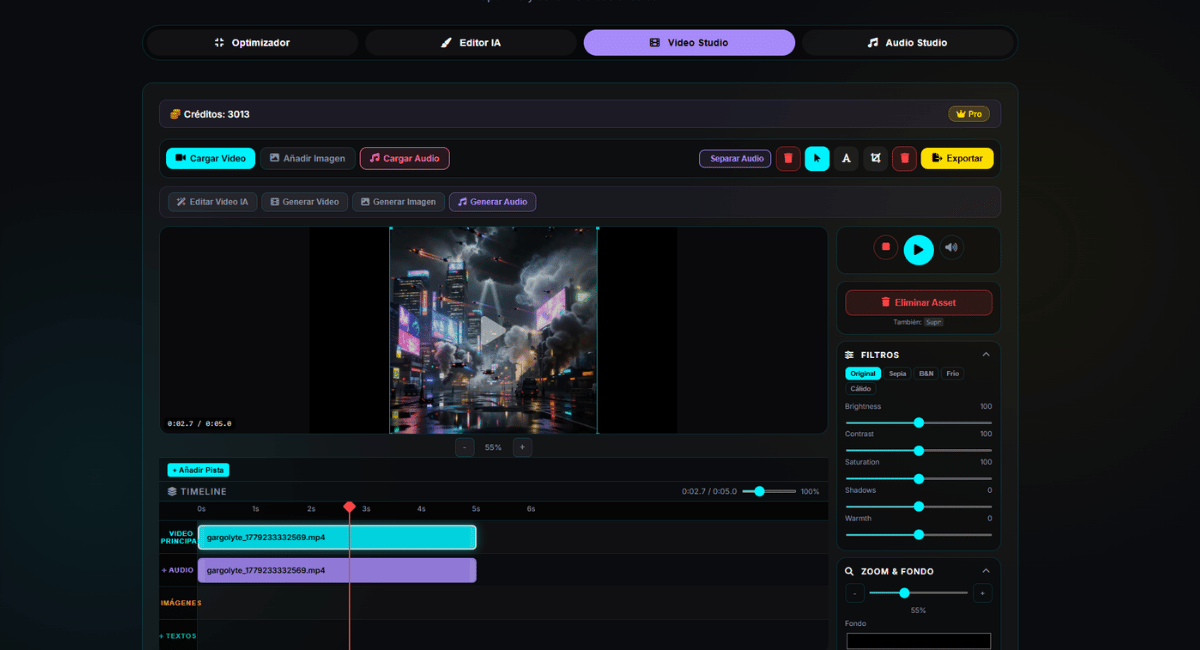Adjust the timeline zoom slider at 100%

(770, 491)
